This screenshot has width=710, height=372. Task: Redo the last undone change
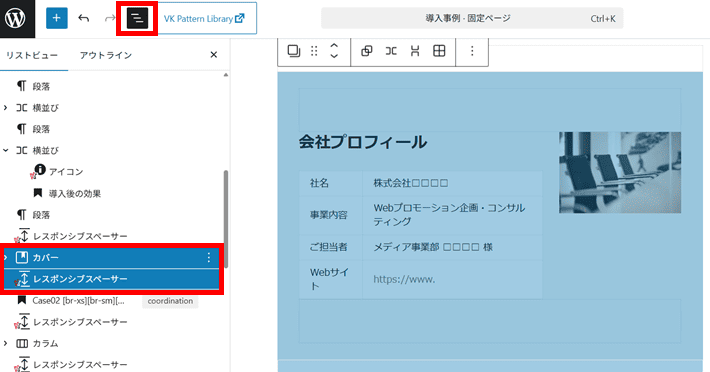tap(110, 18)
